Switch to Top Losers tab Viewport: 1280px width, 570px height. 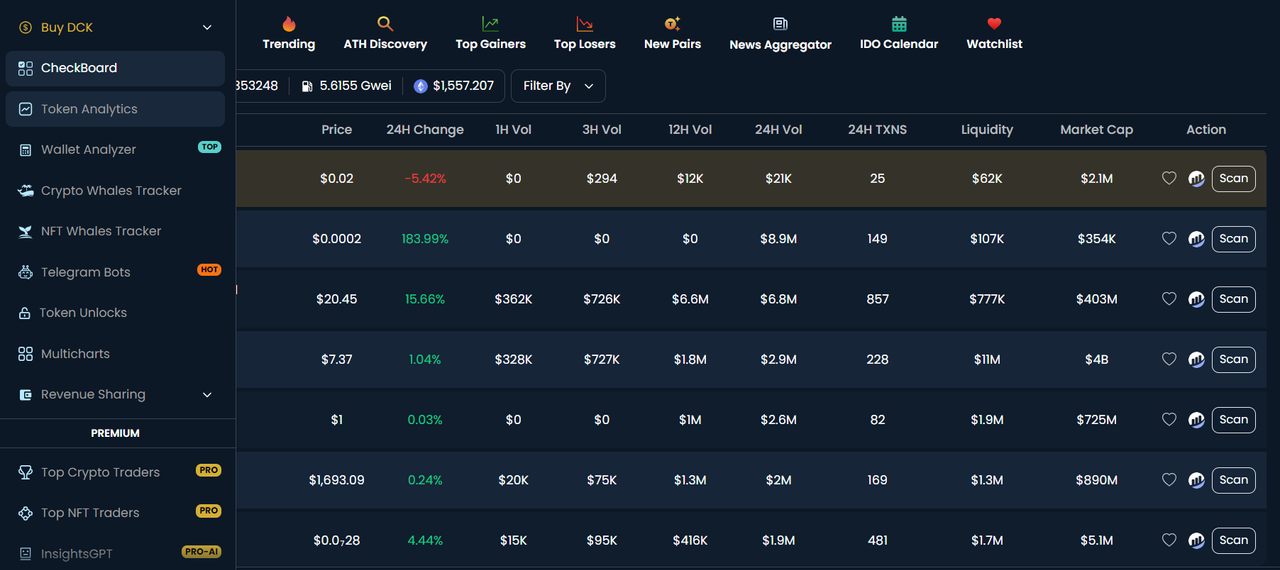tap(585, 33)
